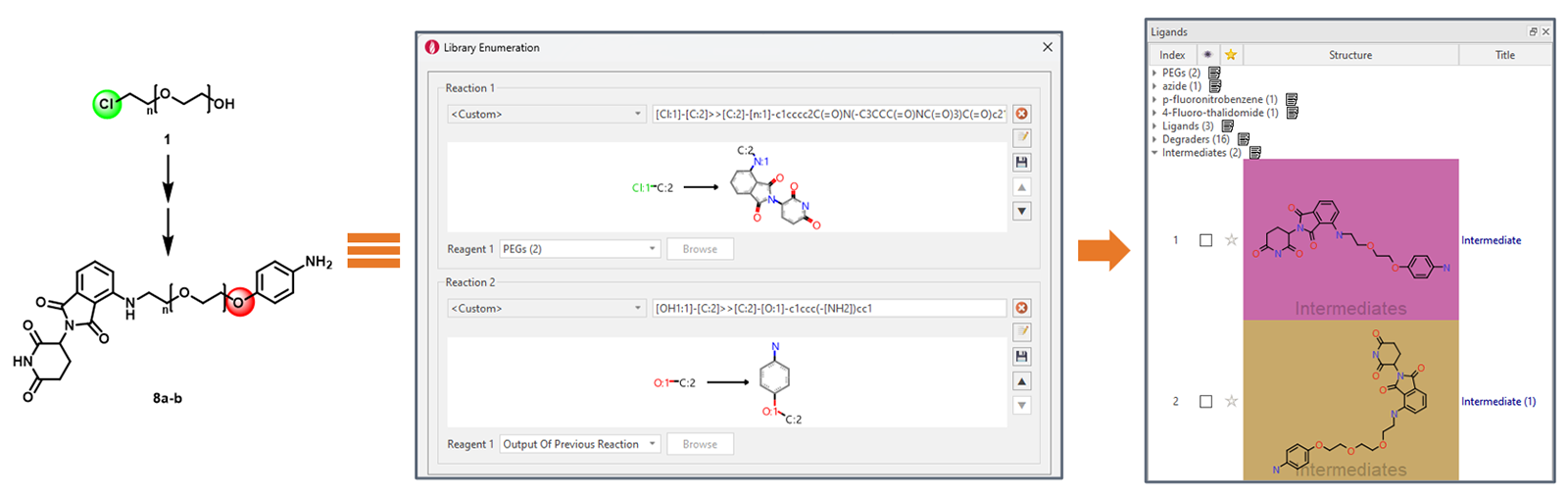1568x498 pixels.
Task: Open the Reagent 1 'PEGs (2)' dropdown
Action: pos(579,249)
